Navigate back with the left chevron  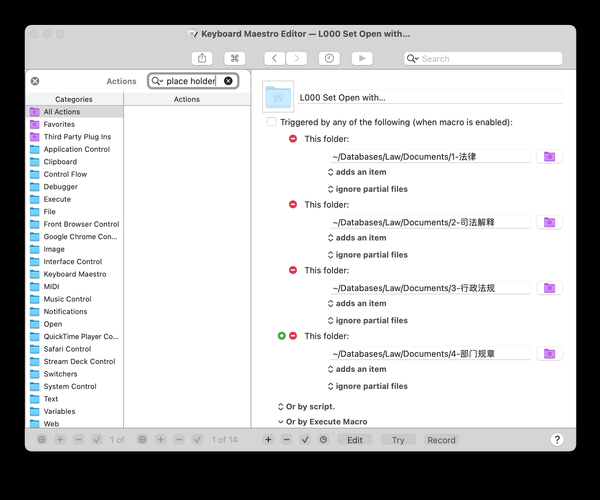[x=275, y=59]
